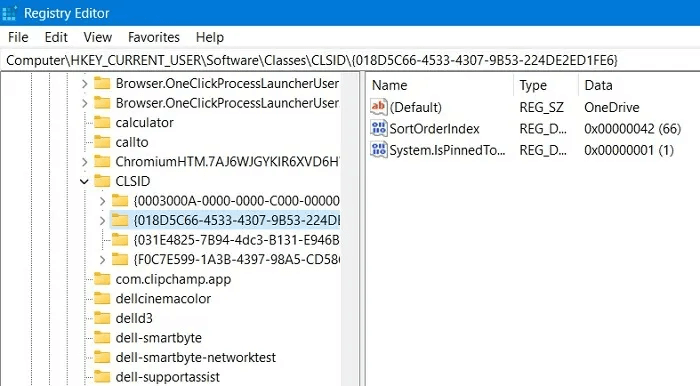Expand the first Browser.OneClickProcessLauncherUser key
The image size is (700, 386).
pos(84,83)
